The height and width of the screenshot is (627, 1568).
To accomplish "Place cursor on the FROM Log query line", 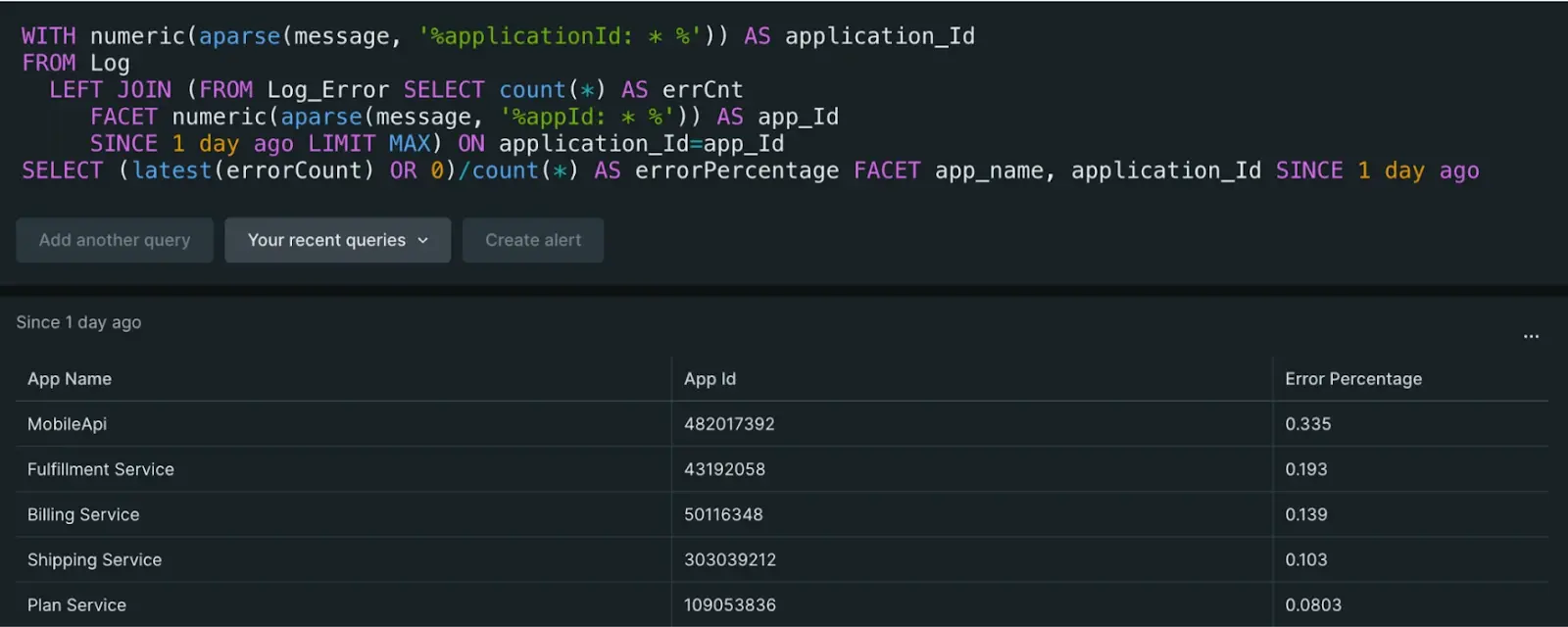I will (x=75, y=63).
